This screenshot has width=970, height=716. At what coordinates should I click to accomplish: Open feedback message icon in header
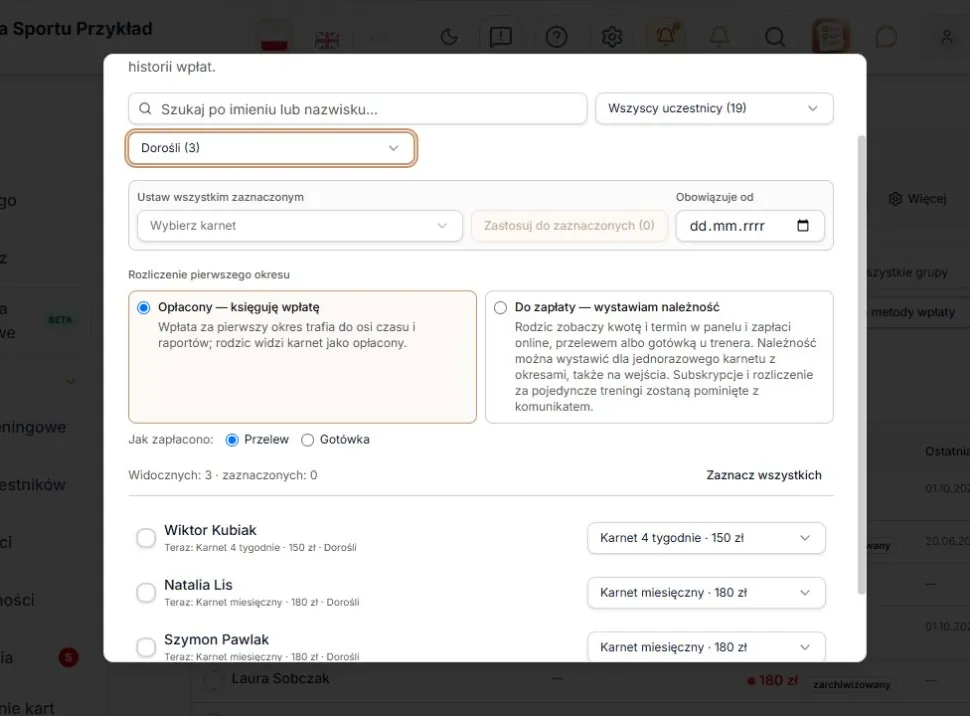pyautogui.click(x=500, y=37)
